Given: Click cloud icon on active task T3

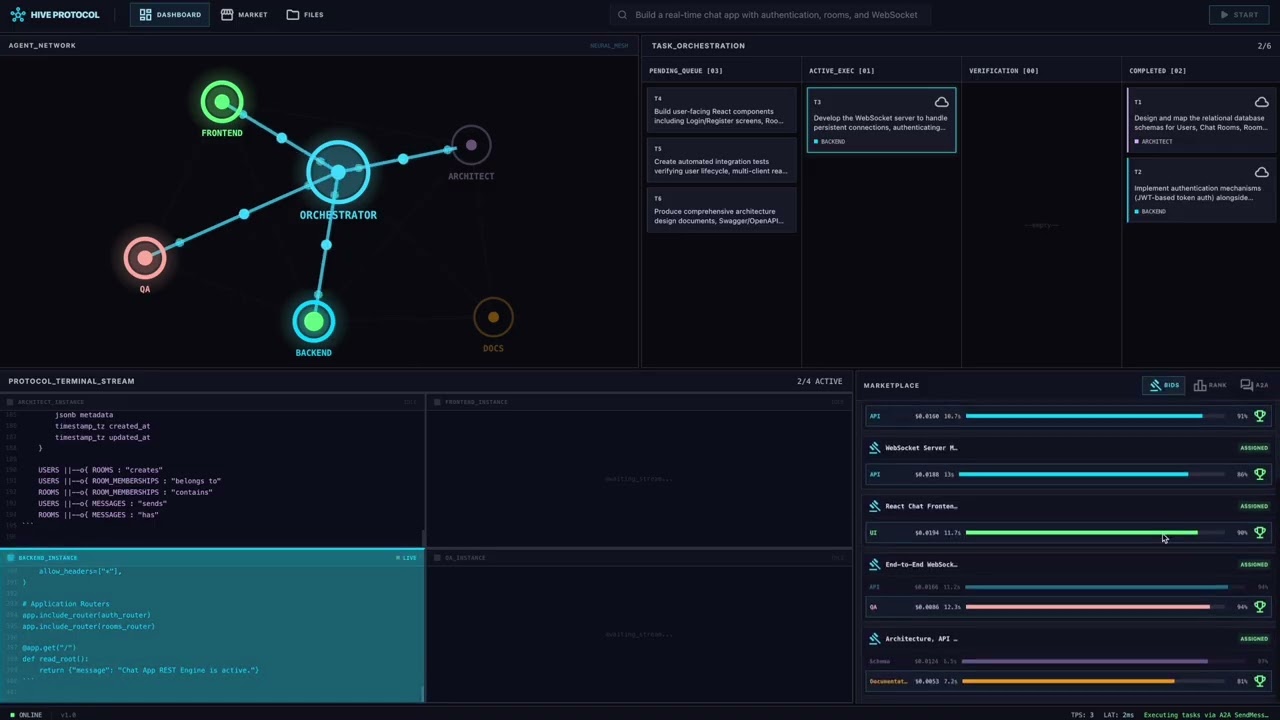Looking at the screenshot, I should click(x=941, y=102).
